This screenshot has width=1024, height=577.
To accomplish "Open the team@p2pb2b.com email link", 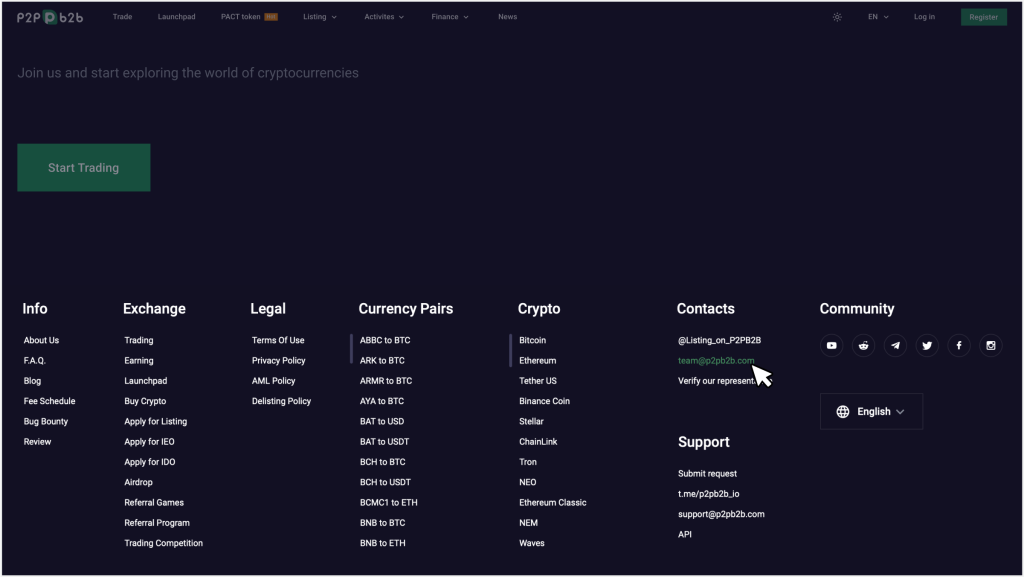I will click(x=714, y=361).
